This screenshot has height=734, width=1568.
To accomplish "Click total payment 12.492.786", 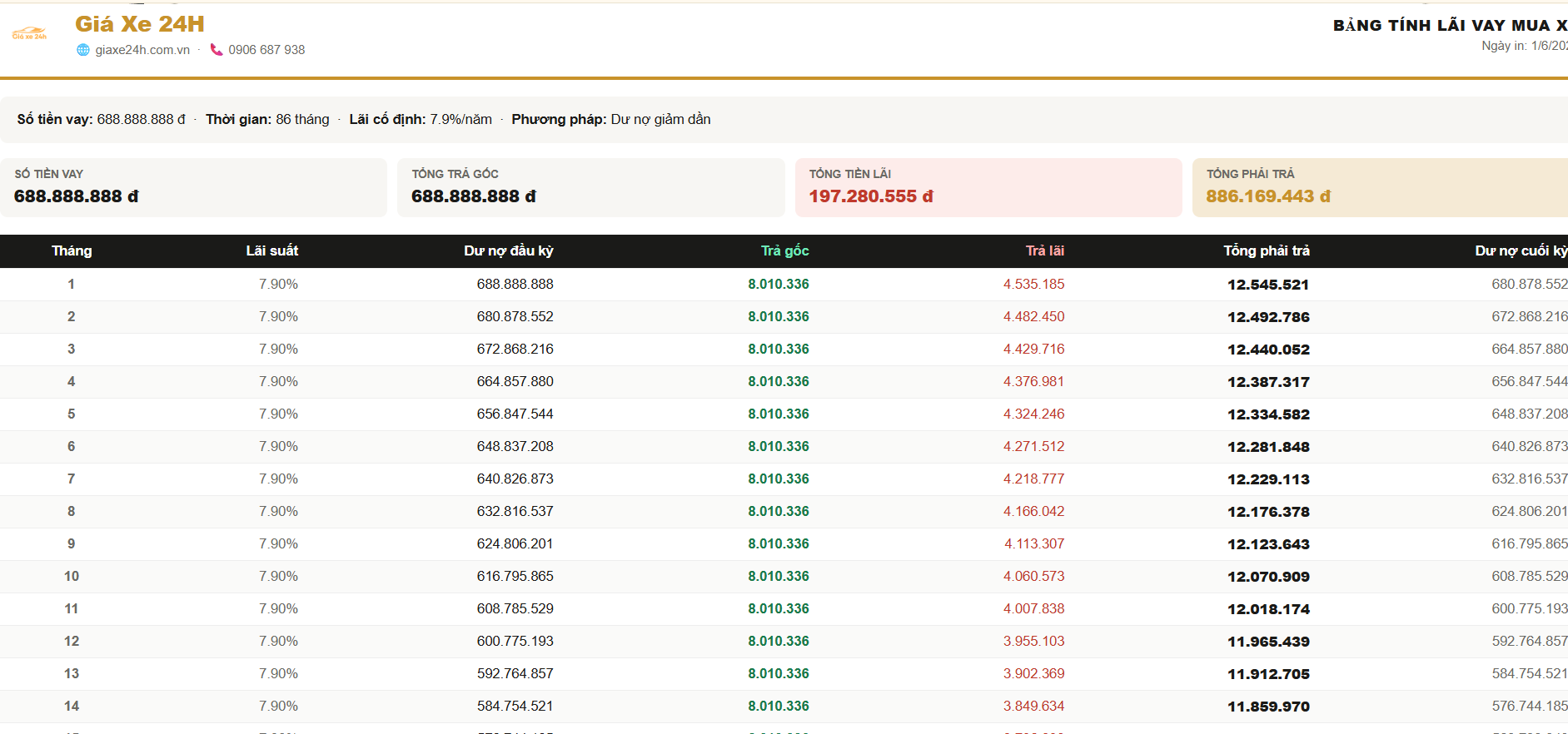I will (x=1268, y=317).
